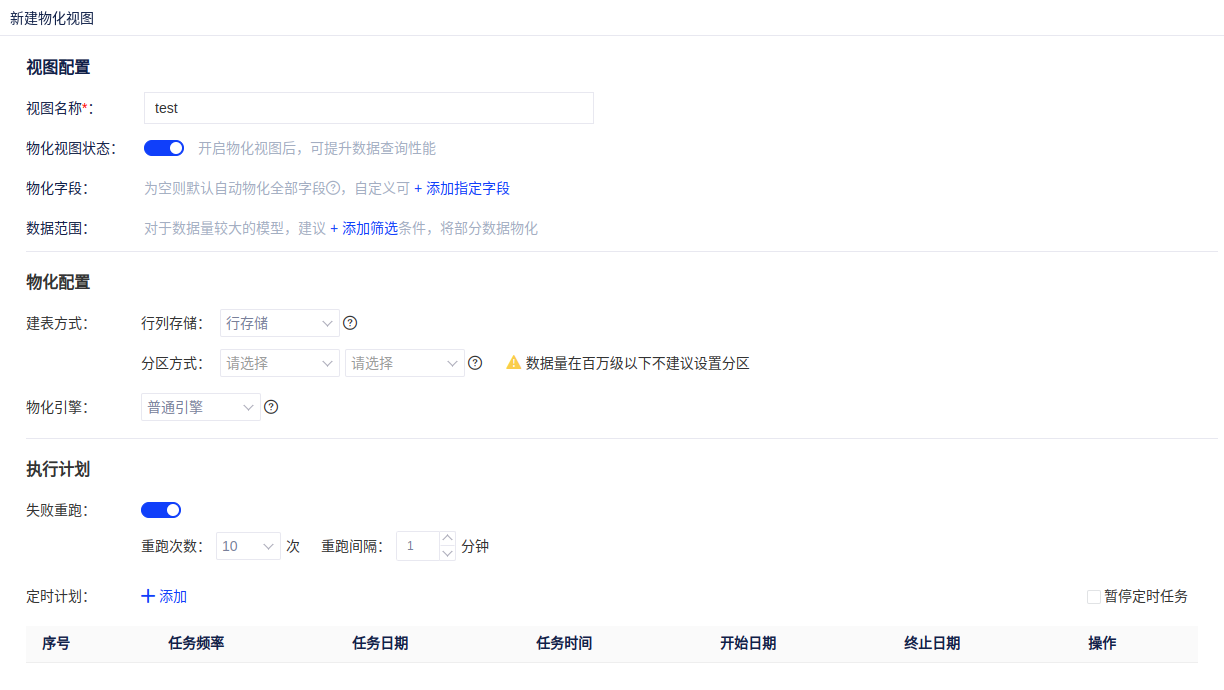
Task: Click the 添加指定字段 link
Action: [462, 188]
